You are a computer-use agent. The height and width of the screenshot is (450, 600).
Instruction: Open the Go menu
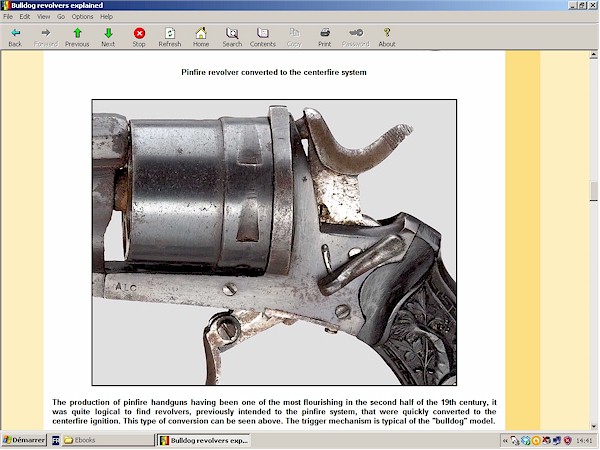click(61, 16)
